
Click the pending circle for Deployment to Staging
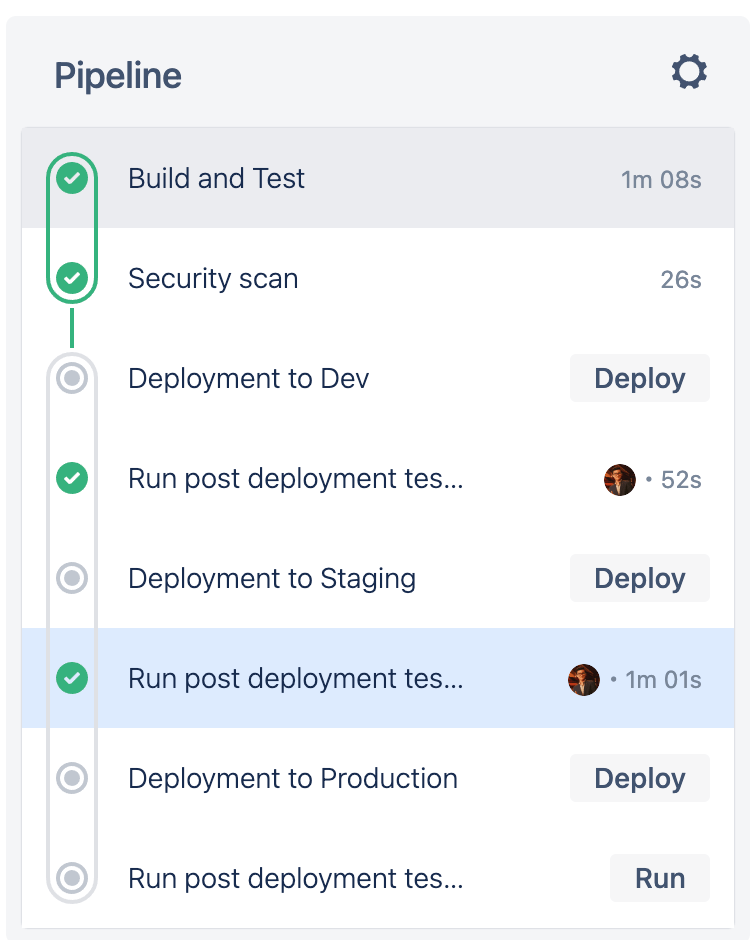point(71,579)
